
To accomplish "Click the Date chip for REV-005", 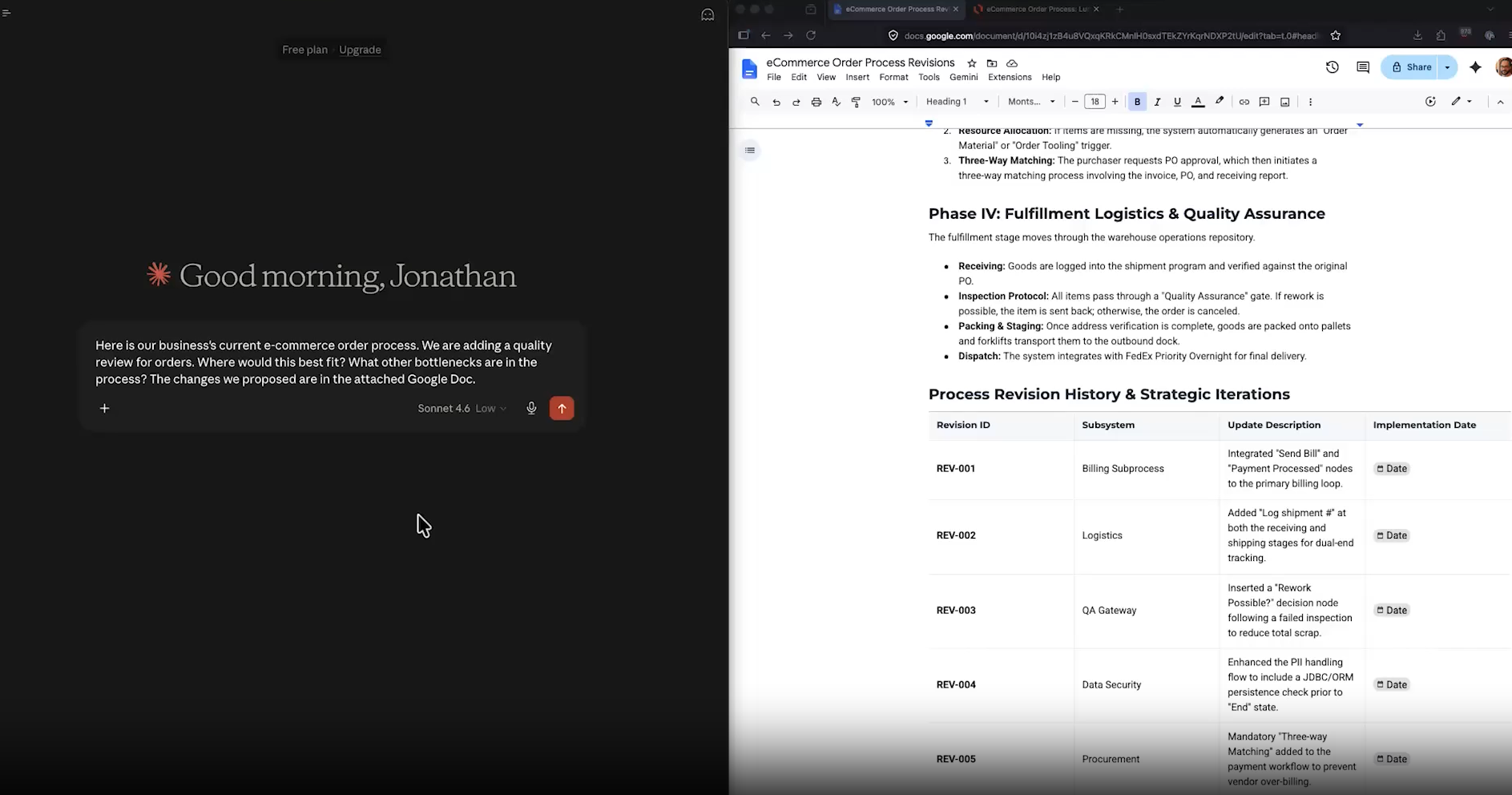I will 1392,759.
